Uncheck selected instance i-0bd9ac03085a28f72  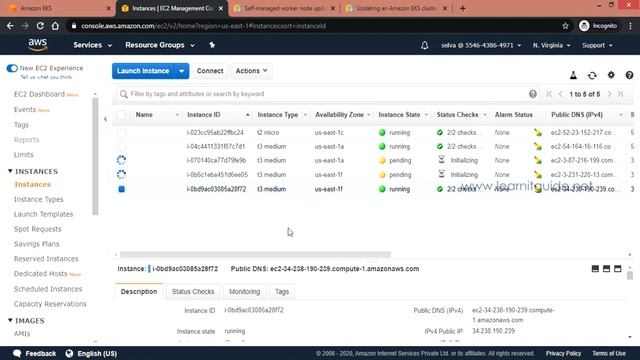click(x=121, y=189)
